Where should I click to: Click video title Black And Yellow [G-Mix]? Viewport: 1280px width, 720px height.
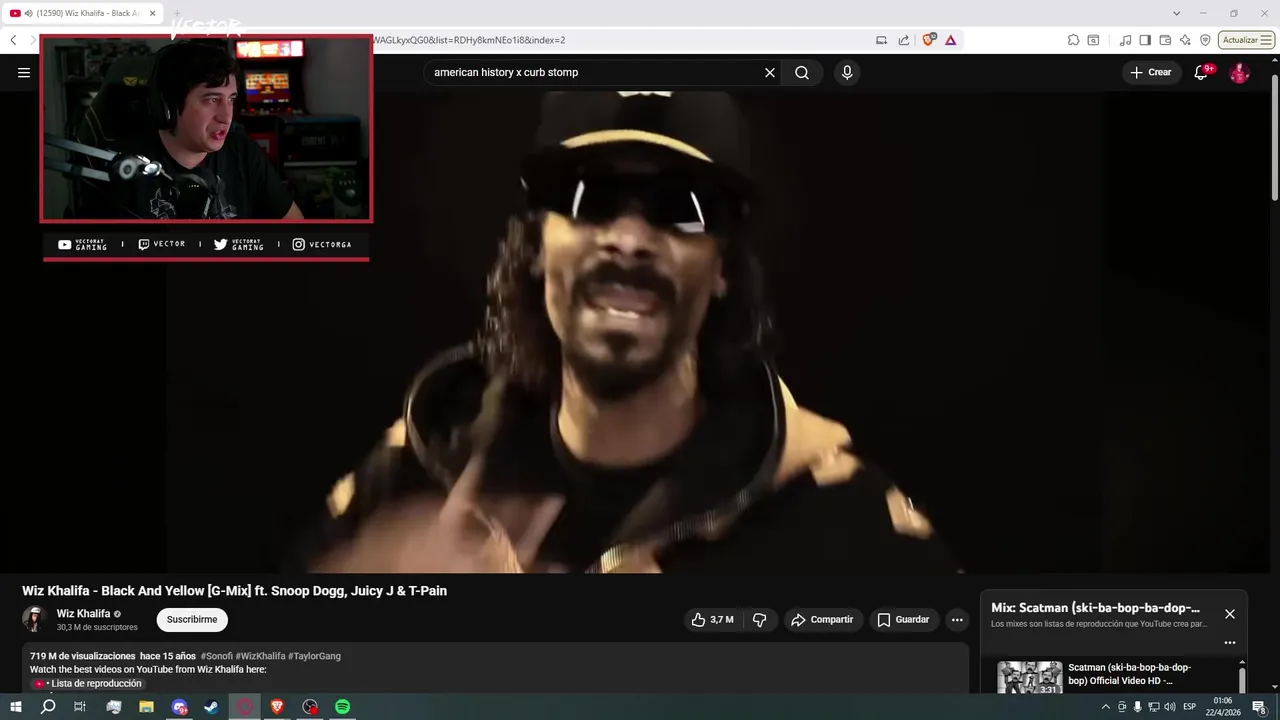click(x=234, y=591)
